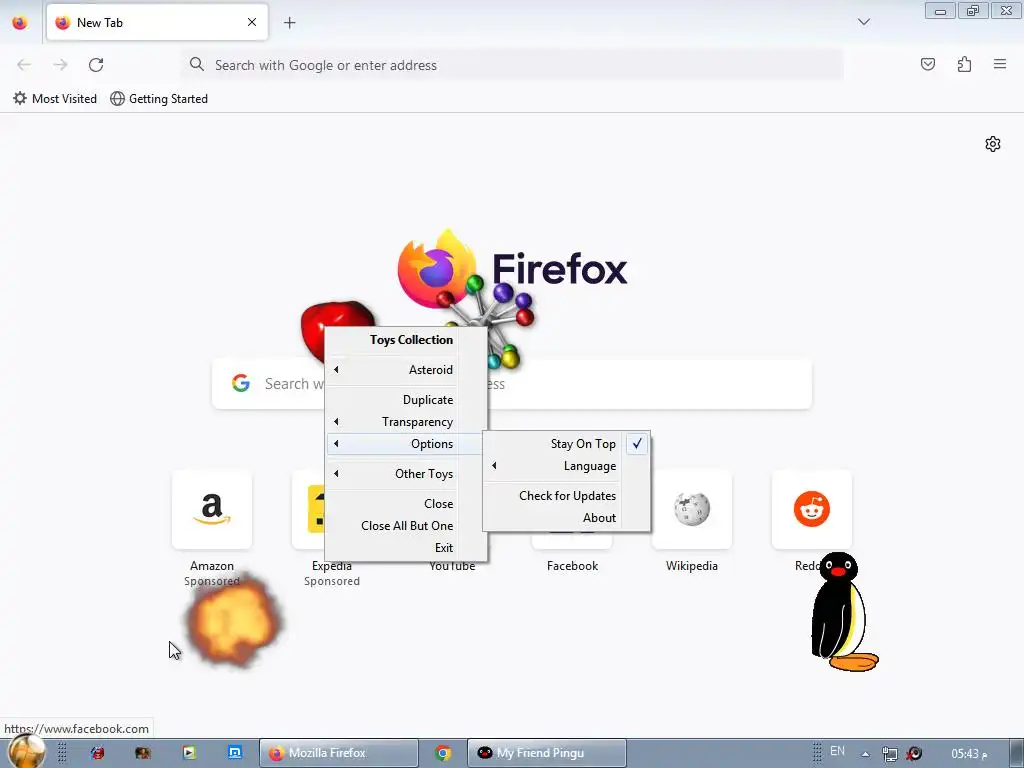
Task: Open the Facebook shortcut label
Action: pos(572,566)
